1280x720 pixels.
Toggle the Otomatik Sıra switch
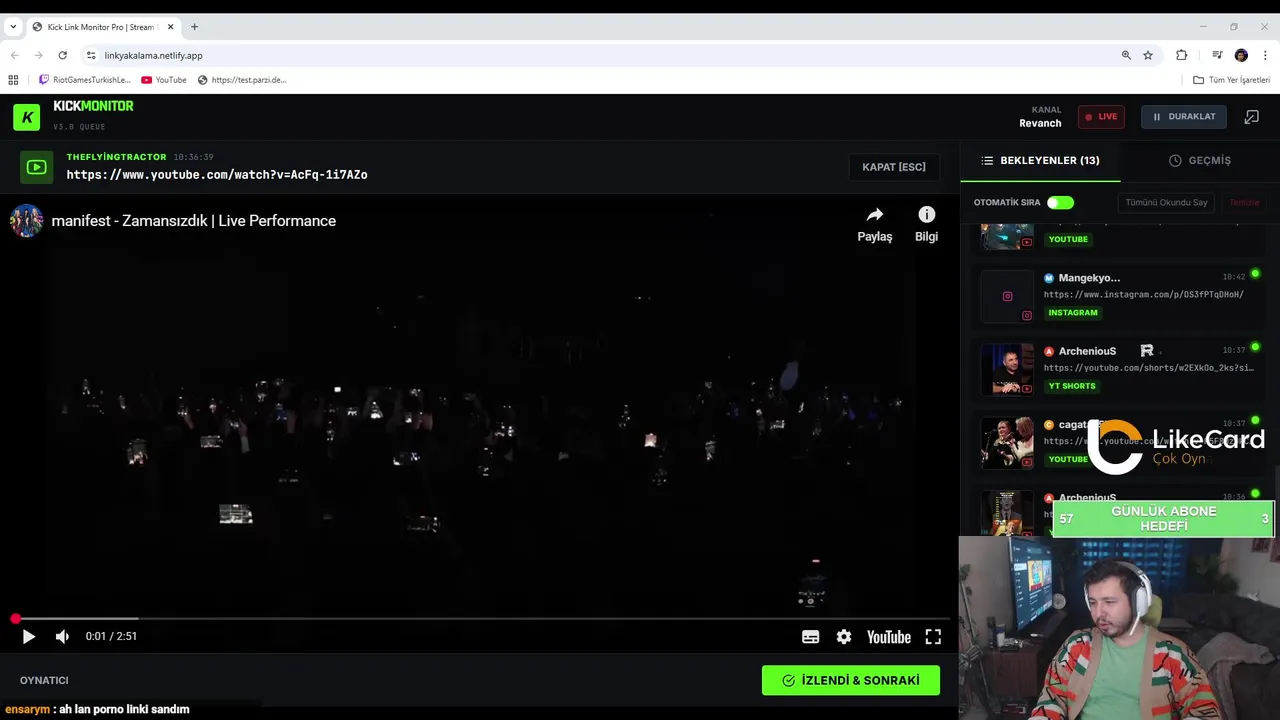point(1060,203)
